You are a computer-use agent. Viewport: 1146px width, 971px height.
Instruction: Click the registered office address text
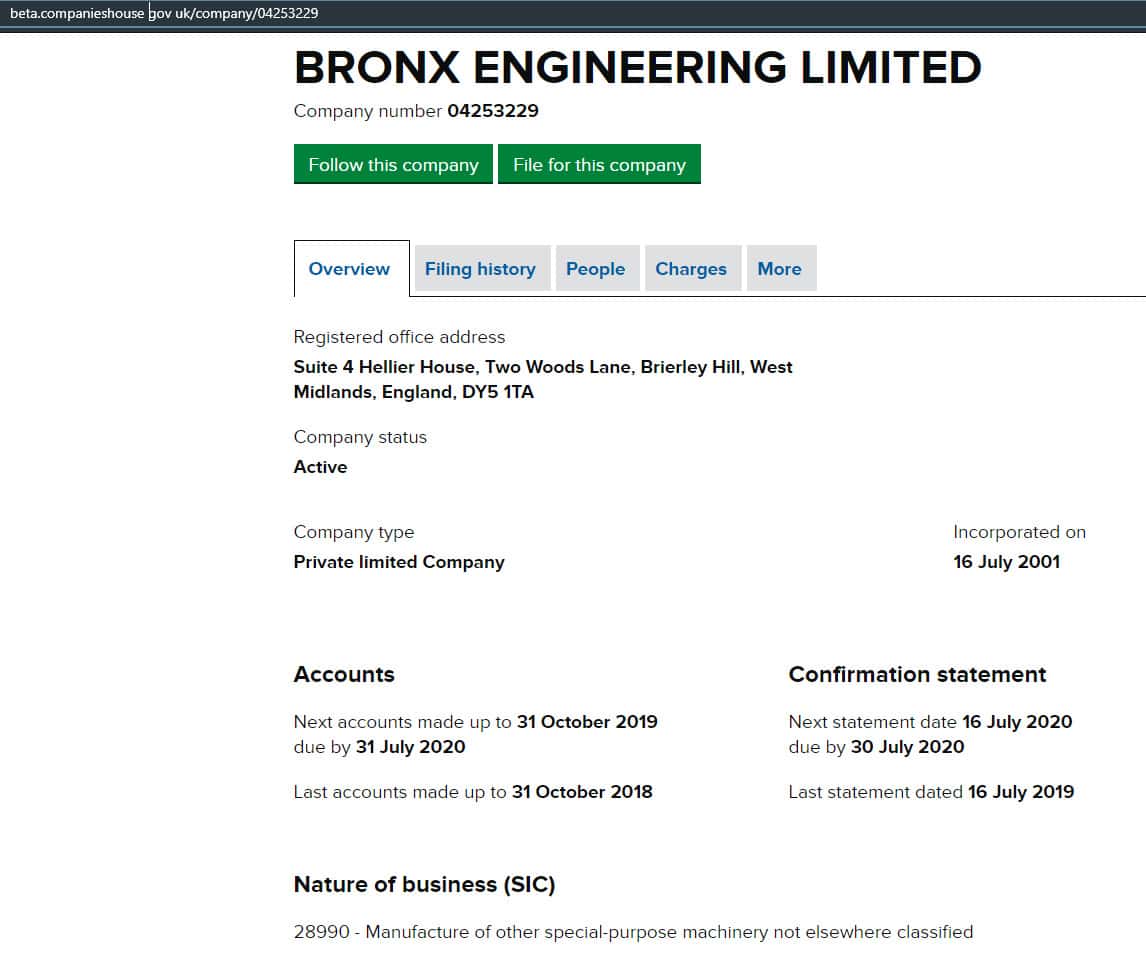point(542,380)
